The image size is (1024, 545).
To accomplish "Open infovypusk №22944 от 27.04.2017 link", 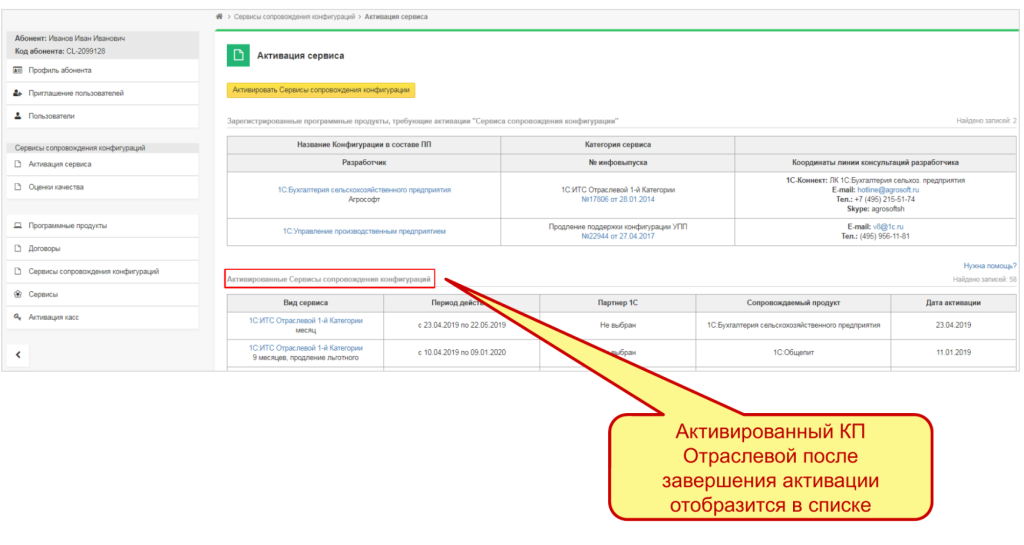I will click(617, 236).
